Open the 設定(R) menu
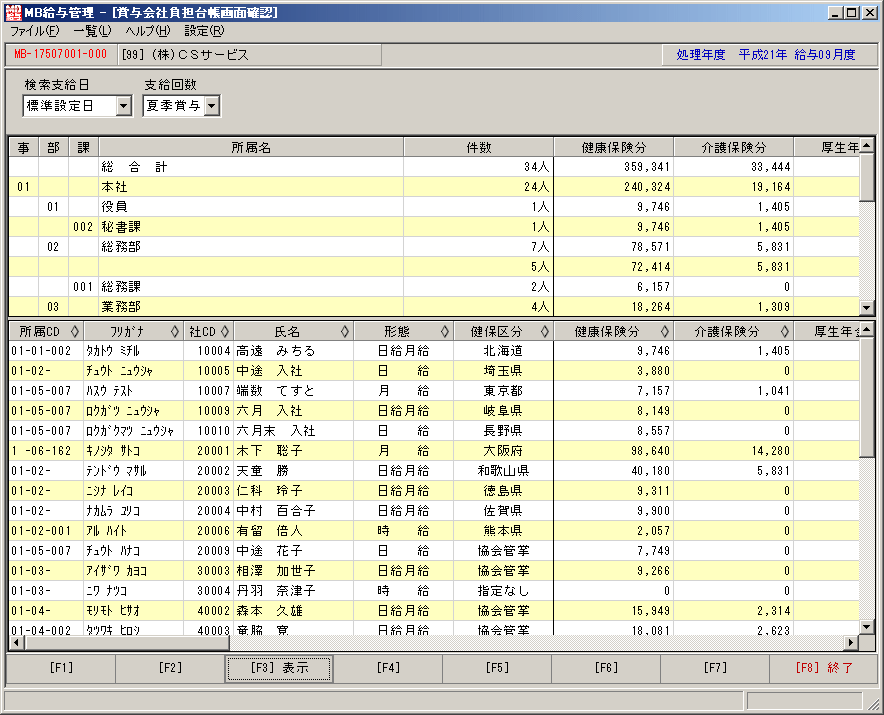 204,31
